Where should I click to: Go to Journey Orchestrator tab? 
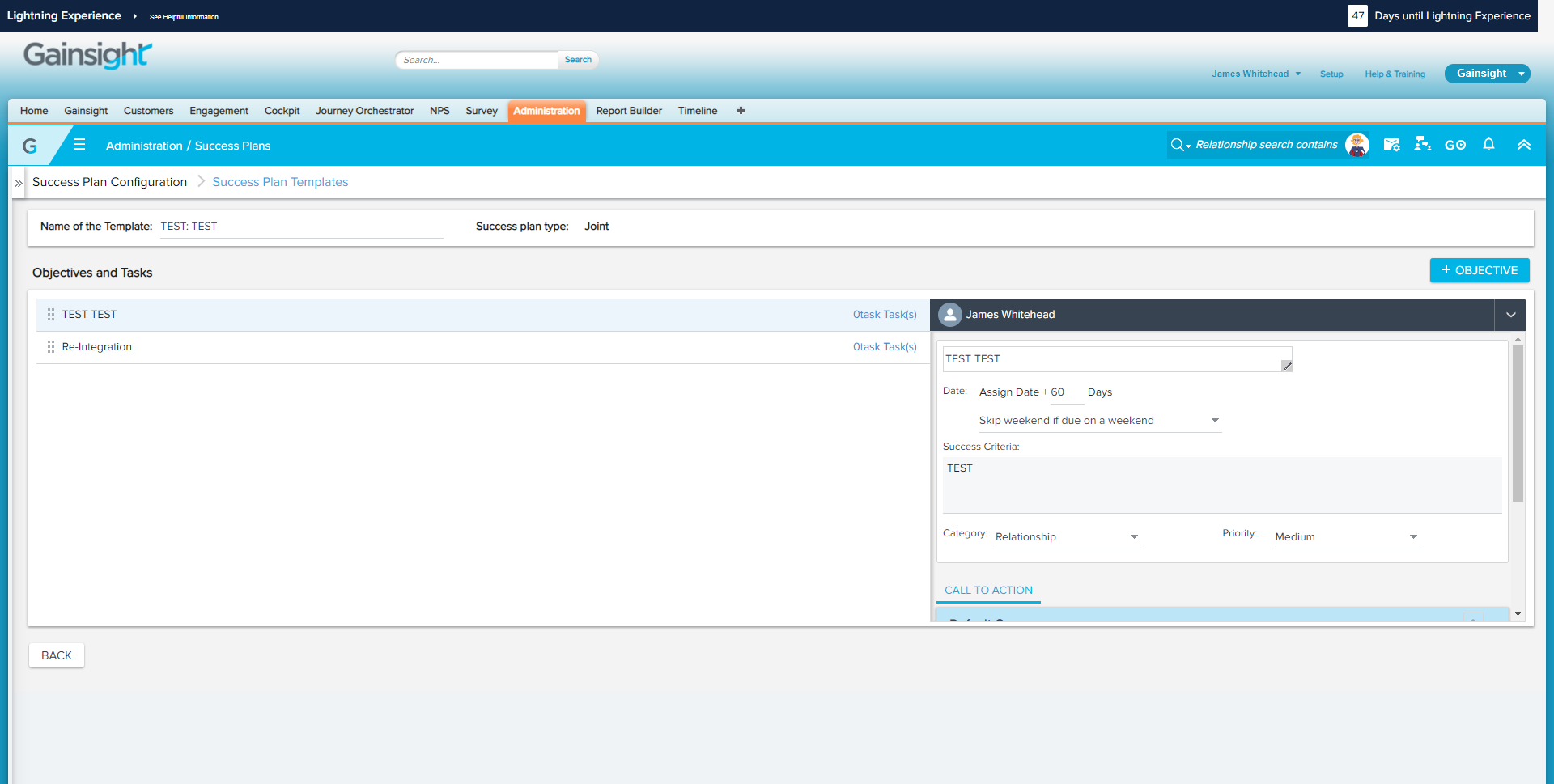point(364,111)
